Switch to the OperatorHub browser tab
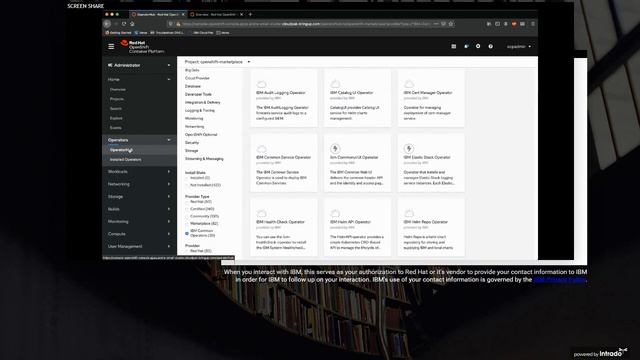Image resolution: width=640 pixels, height=360 pixels. click(x=157, y=14)
